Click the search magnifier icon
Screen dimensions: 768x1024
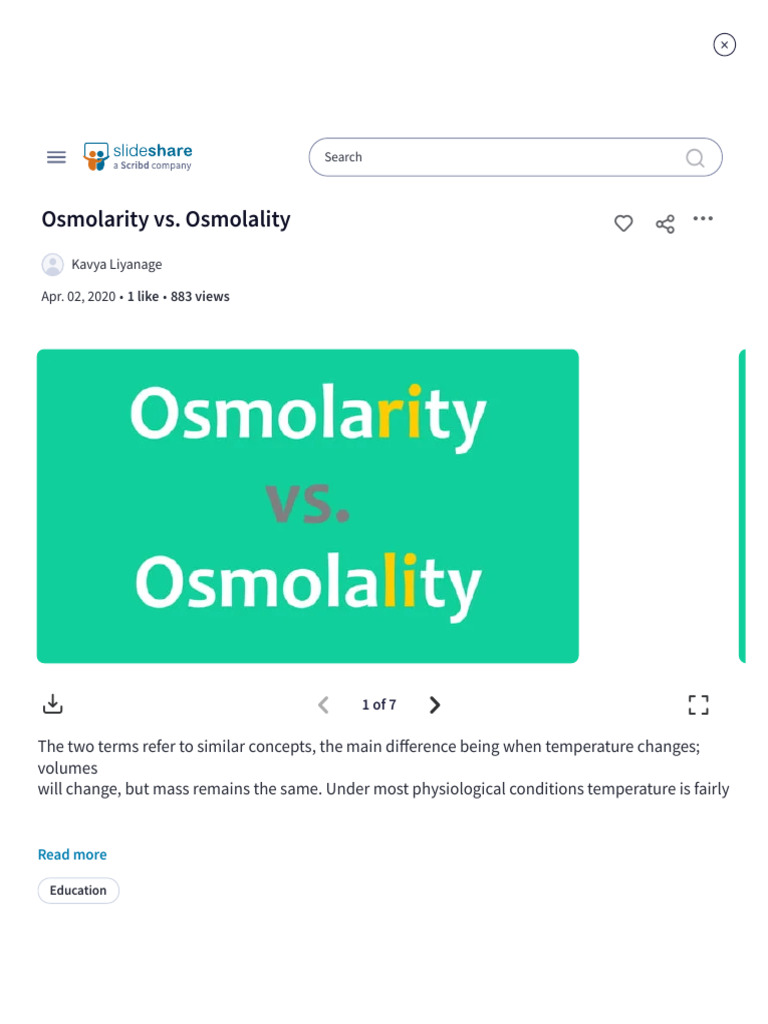pos(695,158)
